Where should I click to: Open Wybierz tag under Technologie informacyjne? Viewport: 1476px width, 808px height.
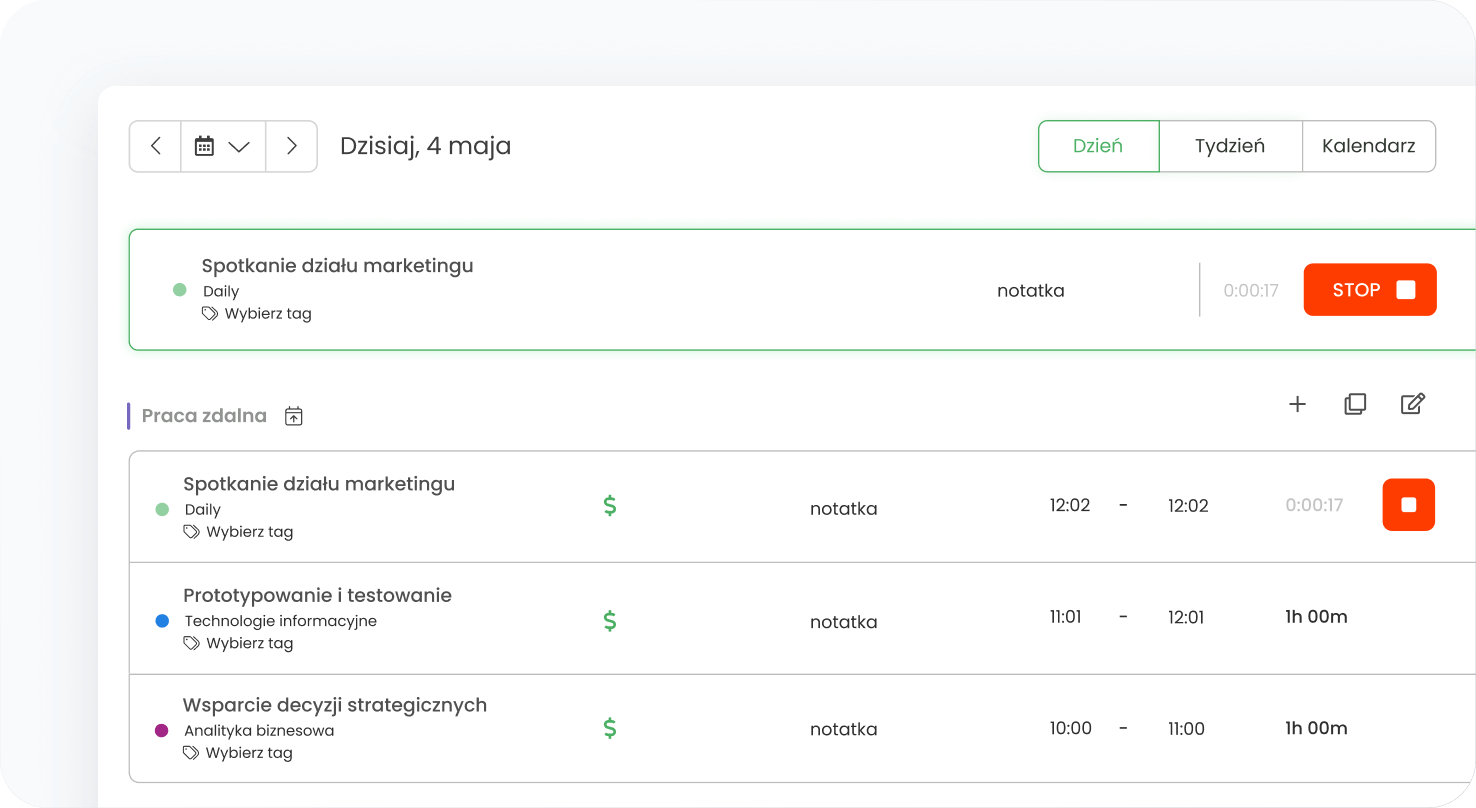point(239,643)
